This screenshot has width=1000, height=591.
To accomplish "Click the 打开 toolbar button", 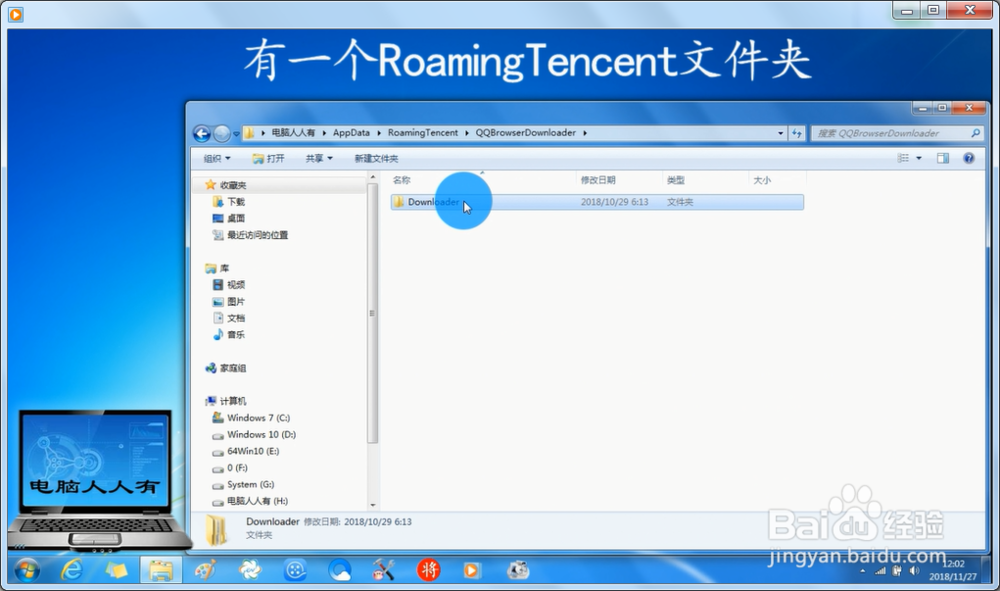I will tap(268, 158).
